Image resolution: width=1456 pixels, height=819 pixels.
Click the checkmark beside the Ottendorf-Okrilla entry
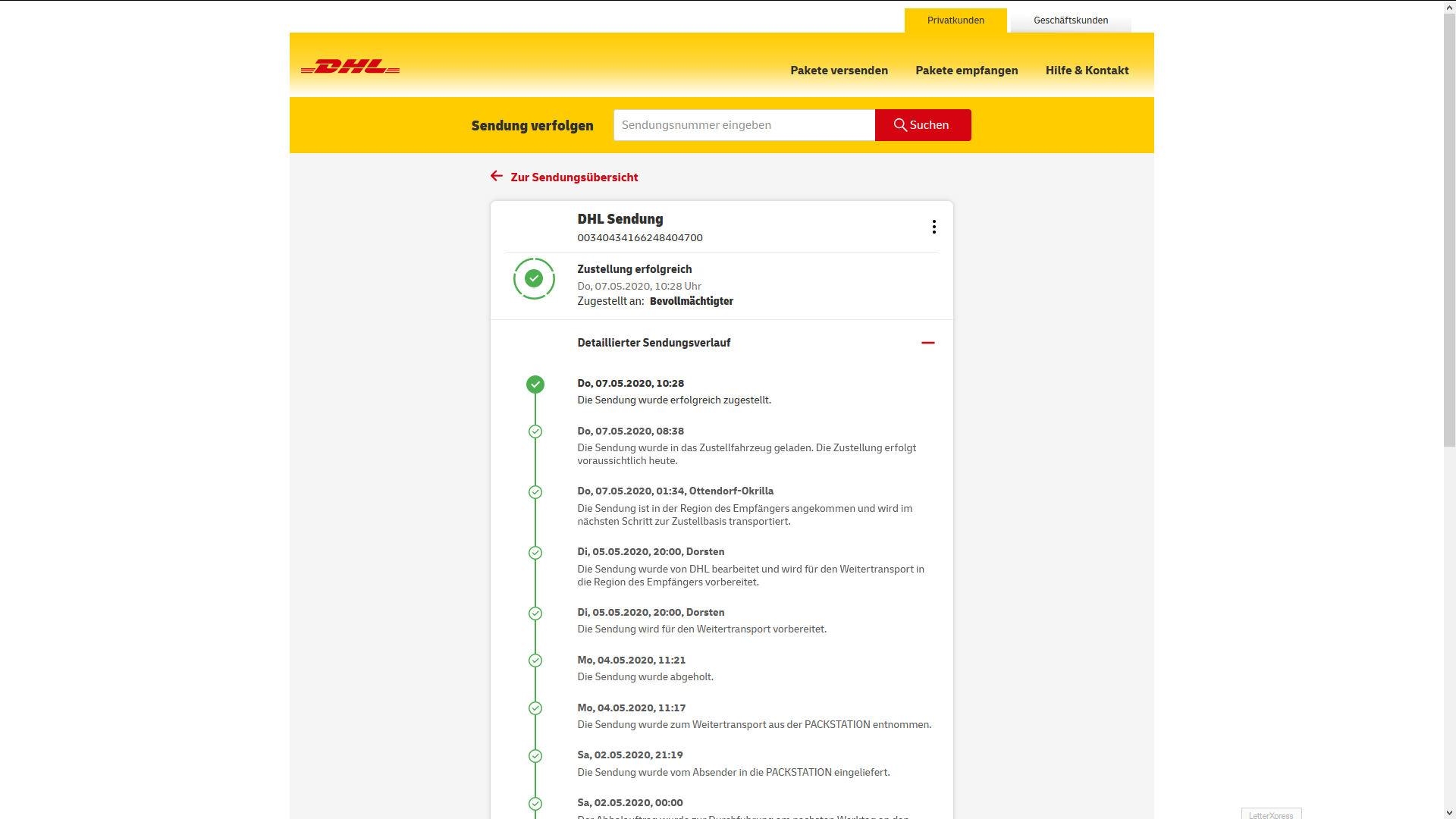click(x=536, y=491)
